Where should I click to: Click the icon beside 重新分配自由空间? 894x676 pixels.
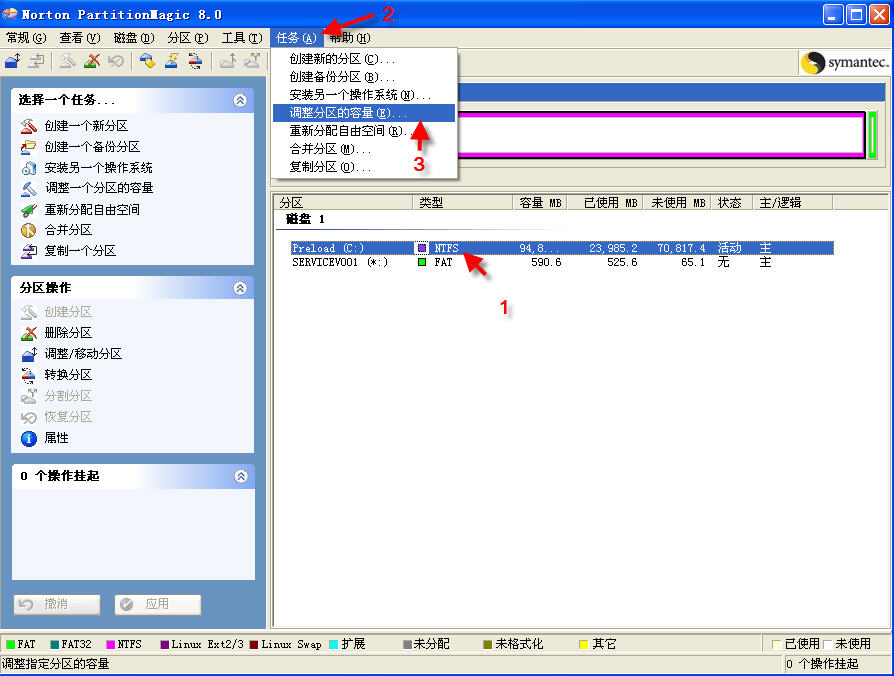tap(29, 210)
